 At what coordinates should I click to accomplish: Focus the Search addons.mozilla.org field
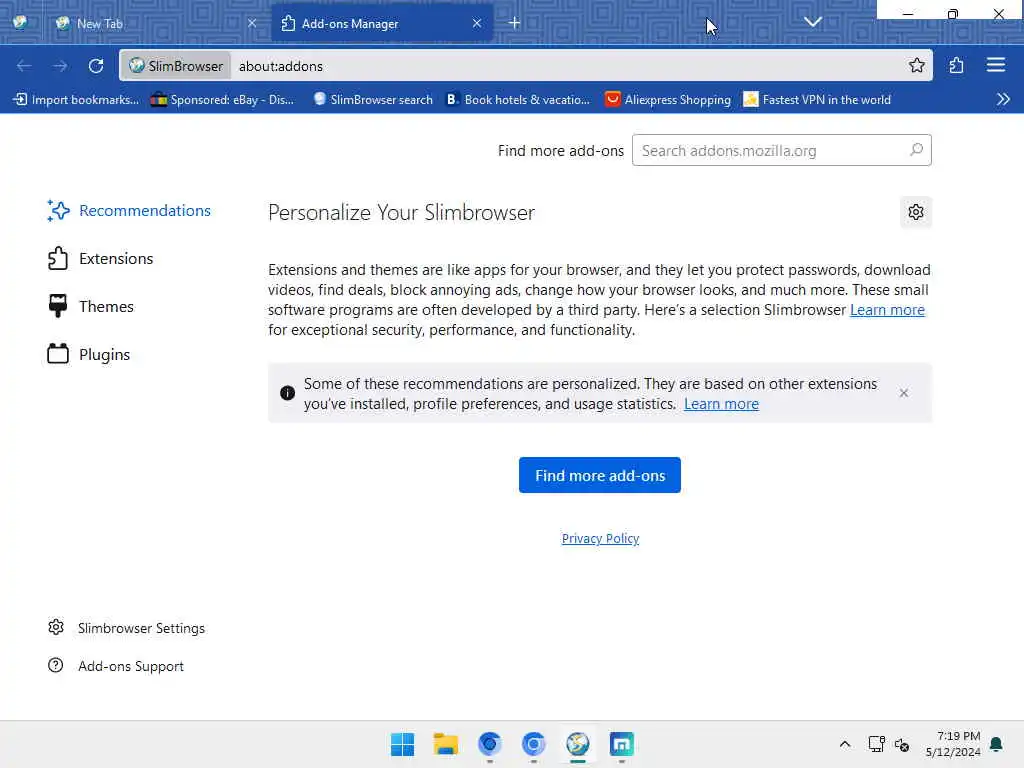(781, 151)
